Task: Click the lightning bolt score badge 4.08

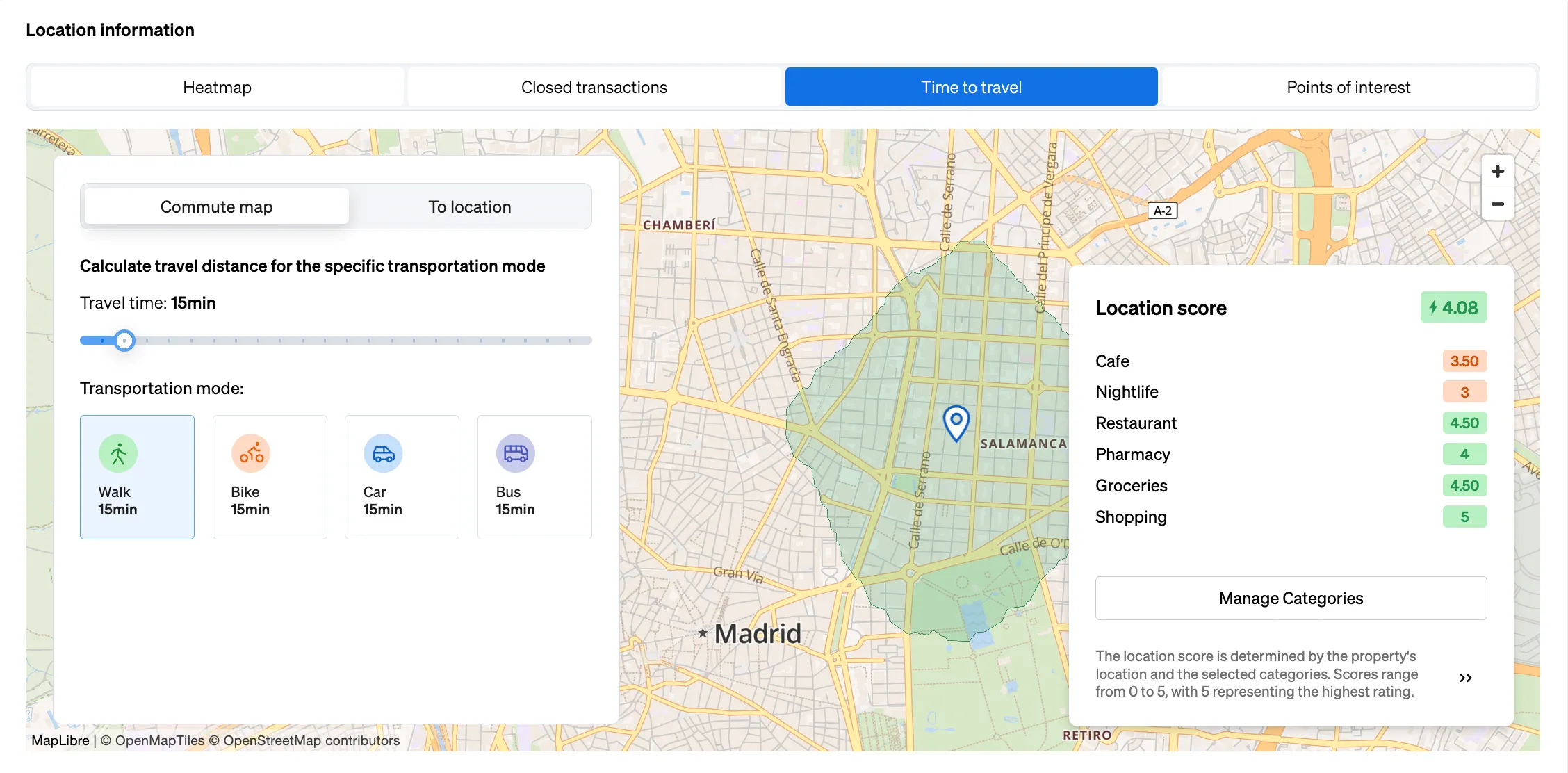Action: tap(1453, 307)
